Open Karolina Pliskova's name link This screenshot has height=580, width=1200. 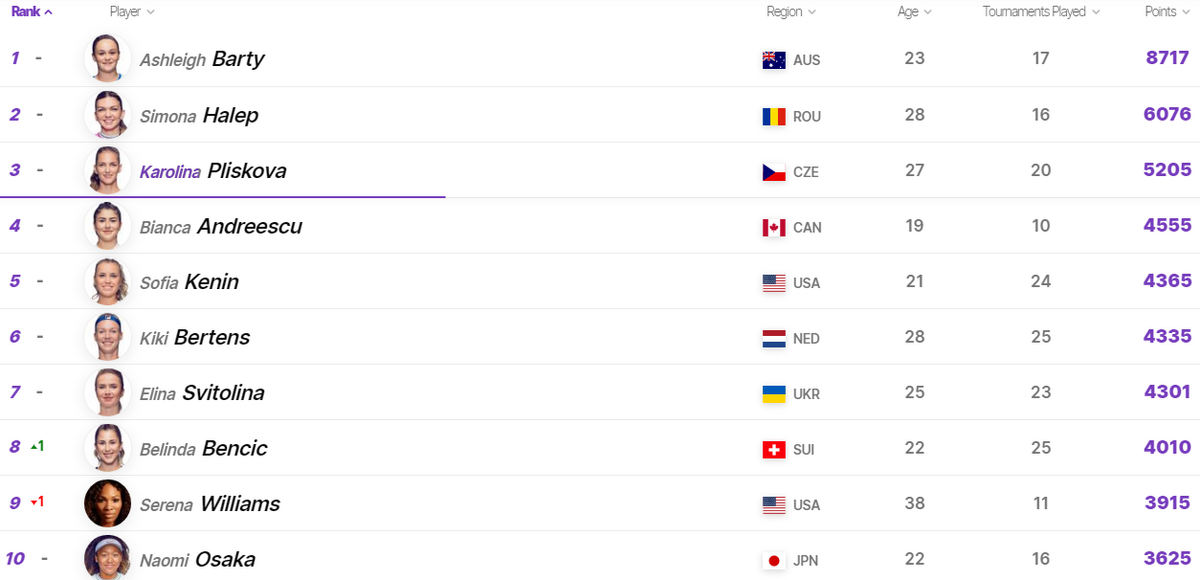point(213,171)
